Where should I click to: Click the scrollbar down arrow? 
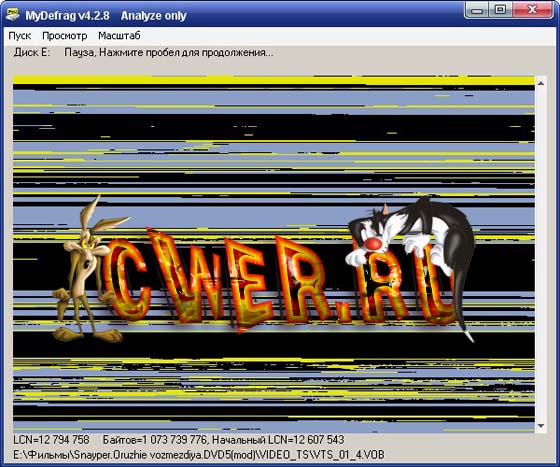541,426
